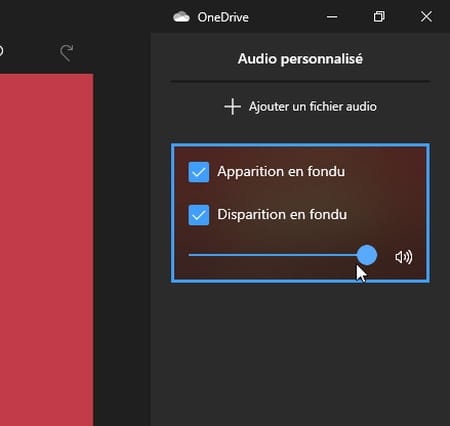450x426 pixels.
Task: Click the partially visible undo icon
Action: (x=1, y=51)
